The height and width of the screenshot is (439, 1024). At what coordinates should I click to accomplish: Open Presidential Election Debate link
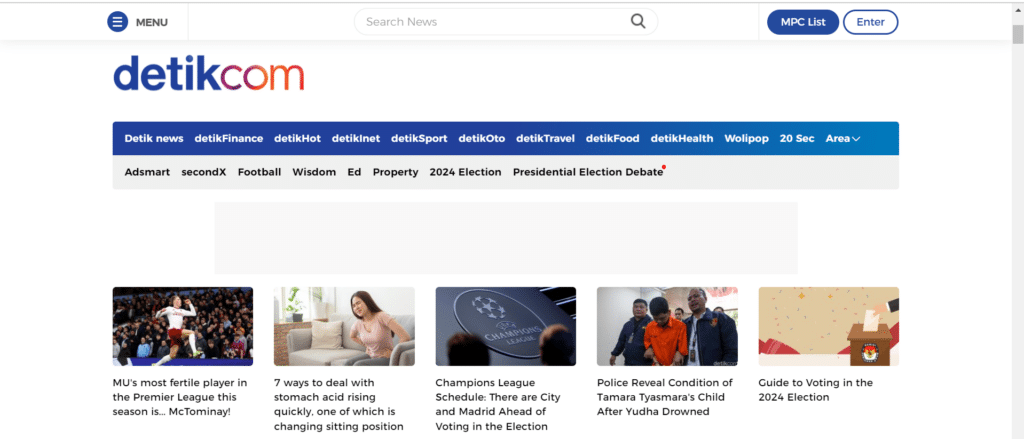[588, 172]
